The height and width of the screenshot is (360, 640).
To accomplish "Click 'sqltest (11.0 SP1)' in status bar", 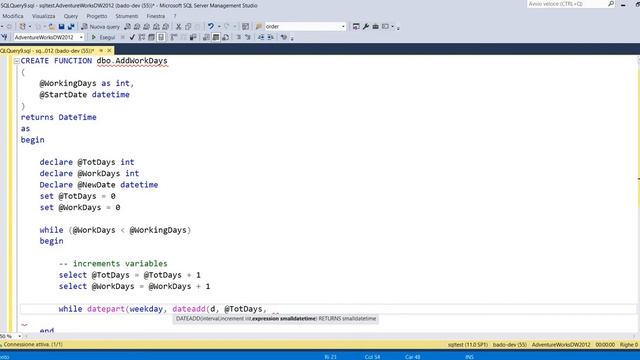I will coord(468,345).
